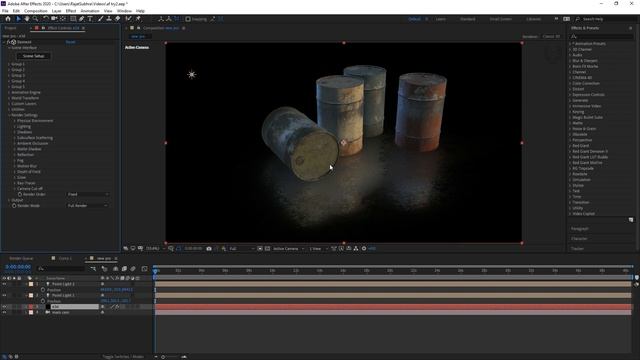Toggle visibility eye of first Point Light layer
Image resolution: width=640 pixels, height=360 pixels.
pos(4,284)
